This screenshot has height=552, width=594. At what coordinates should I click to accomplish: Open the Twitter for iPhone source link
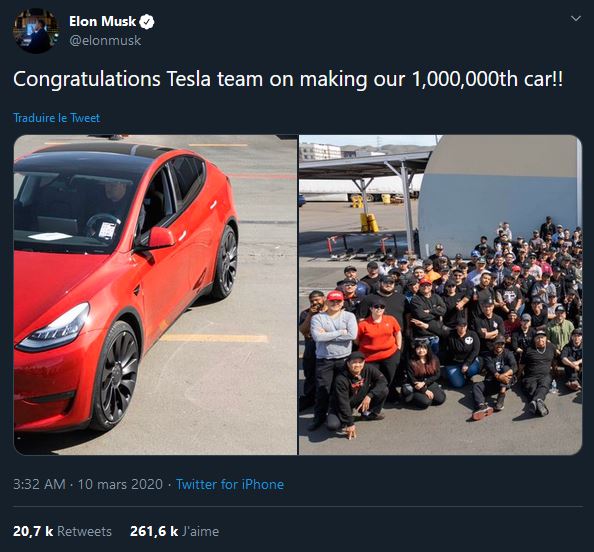(230, 484)
